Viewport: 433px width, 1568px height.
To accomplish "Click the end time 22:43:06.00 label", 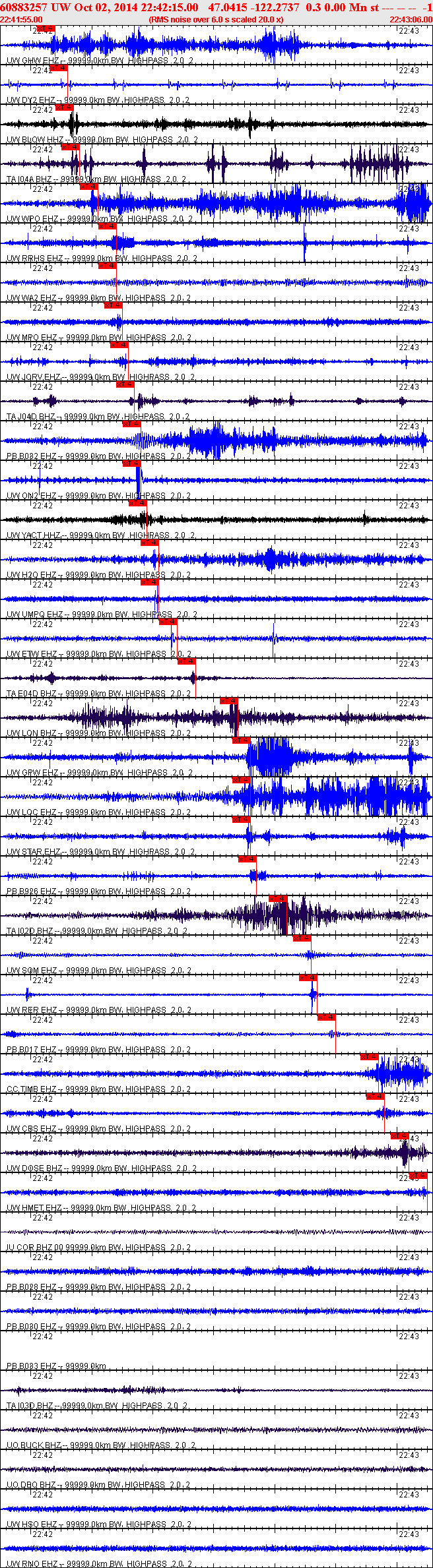I will pos(411,20).
